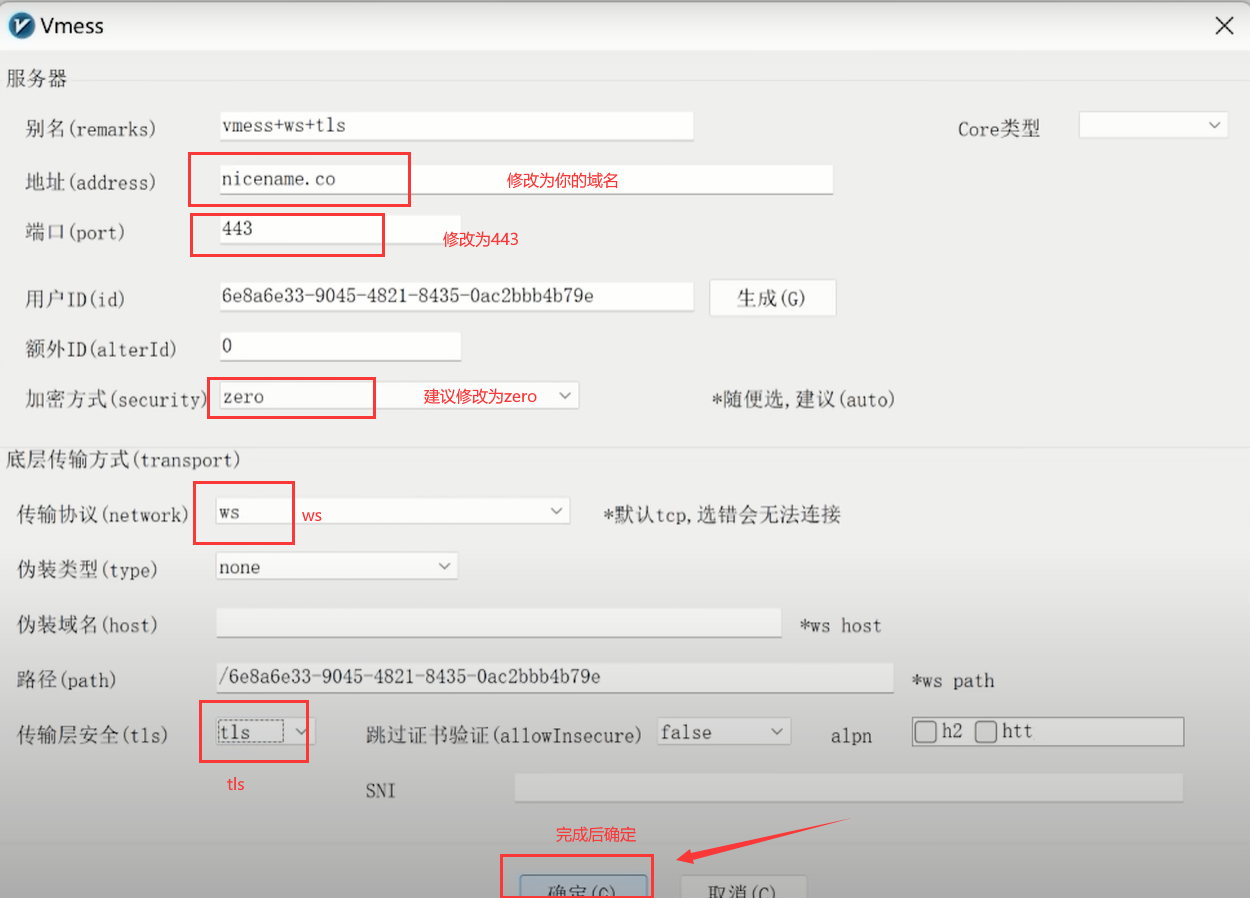
Task: Click the 生成(G) generate ID button
Action: (772, 298)
